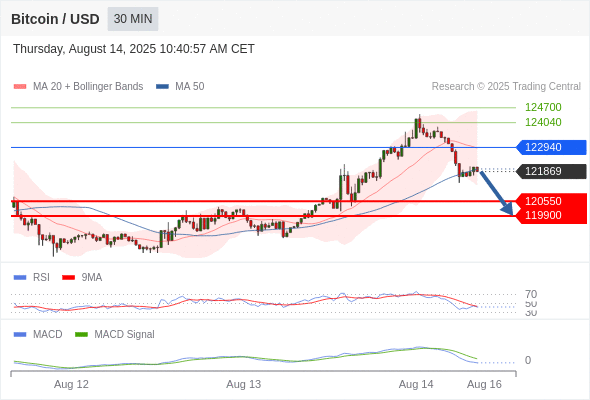
Task: Click the Aug 16 date axis label
Action: (x=484, y=384)
